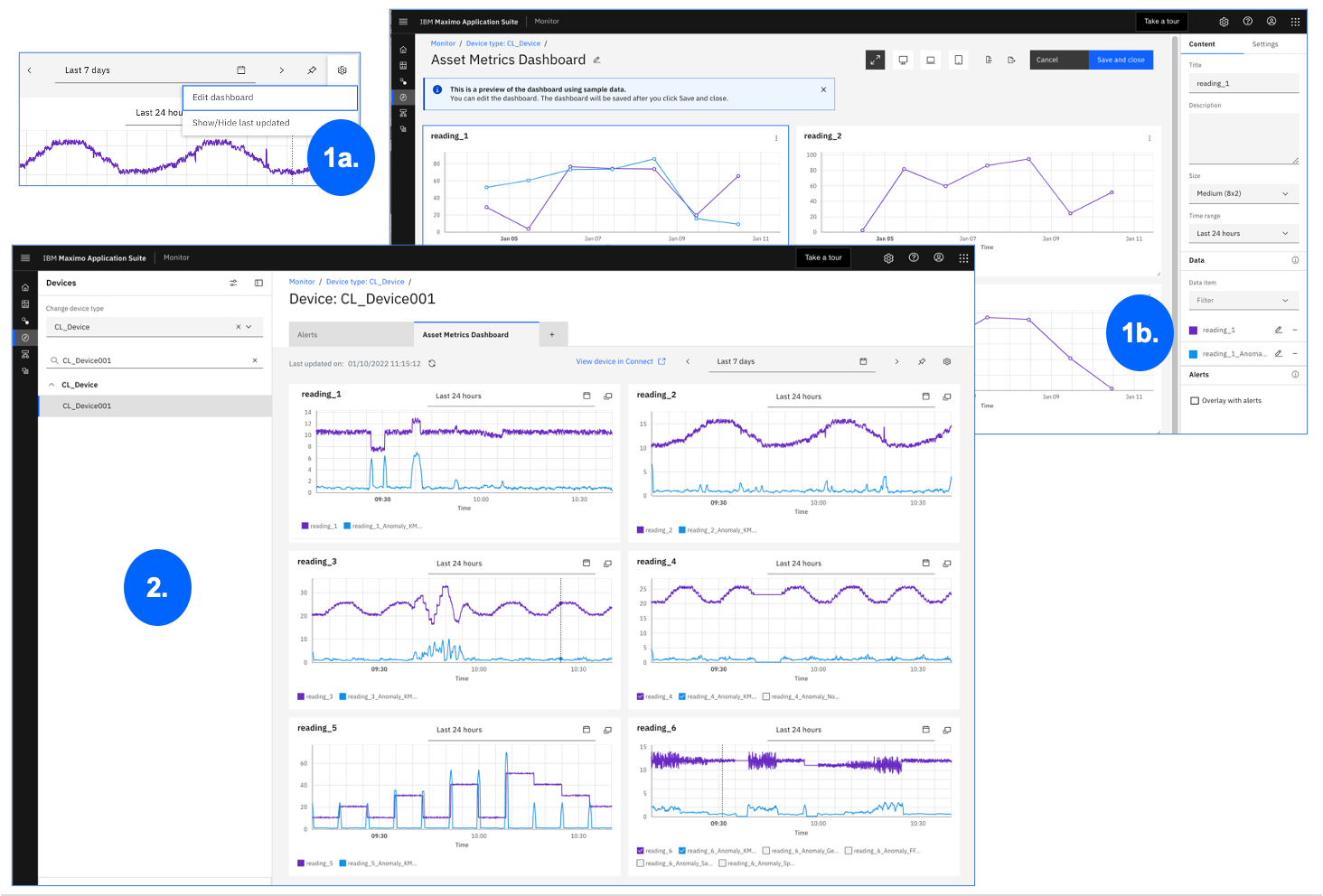This screenshot has height=896, width=1323.
Task: Switch to Settings tab in editor panel
Action: (x=1265, y=44)
